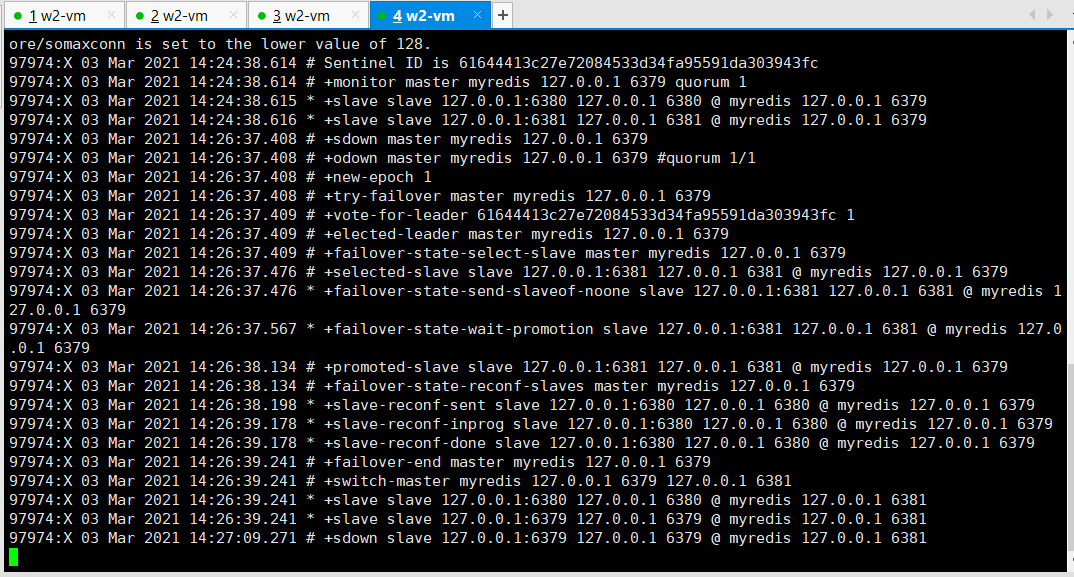Close the 4 w2-vm tab

tap(476, 15)
